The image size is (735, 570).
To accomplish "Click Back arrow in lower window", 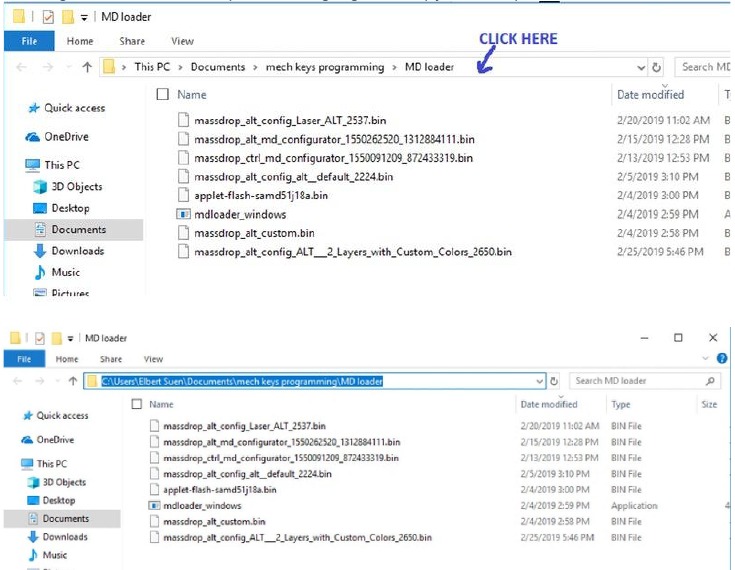I will click(x=18, y=381).
